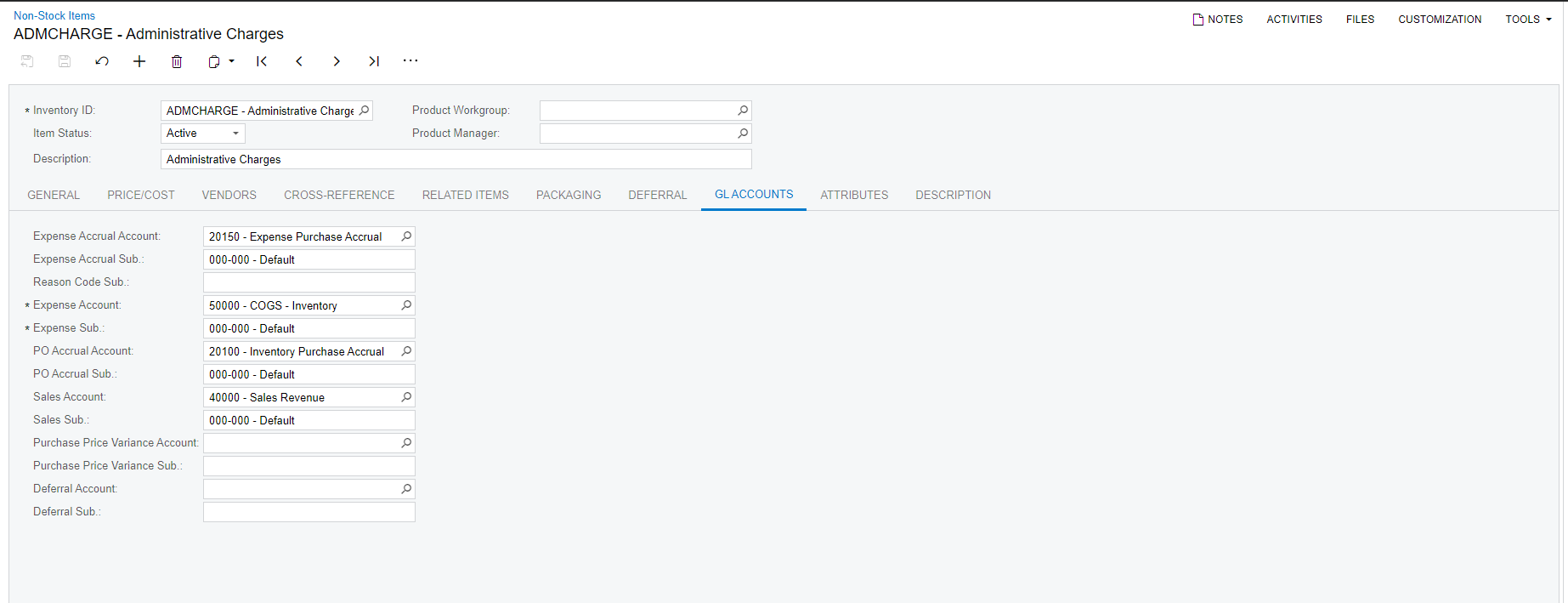
Task: Click the Delete trash can icon
Action: click(177, 61)
